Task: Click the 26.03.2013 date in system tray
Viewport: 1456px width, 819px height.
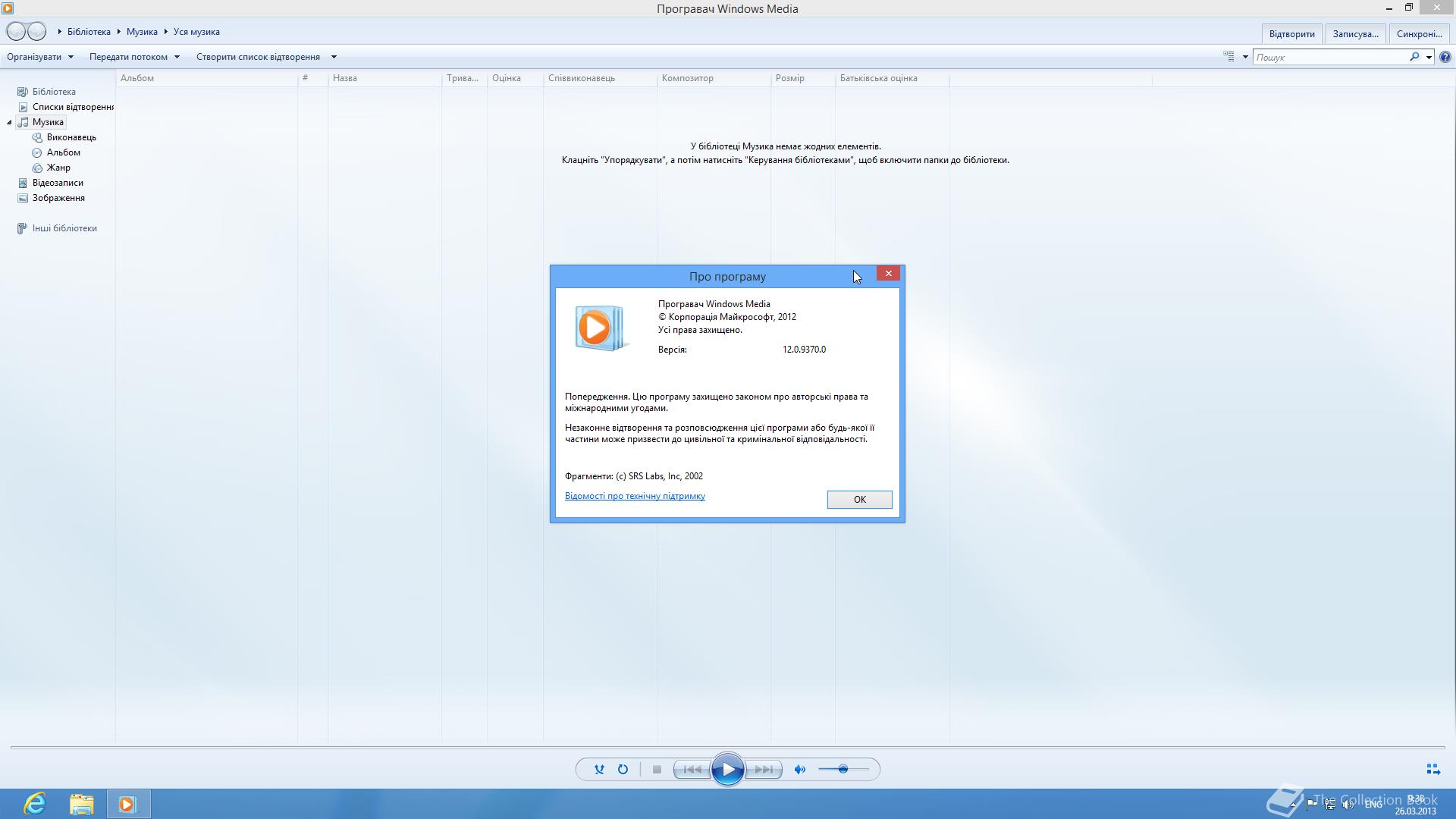Action: pos(1415,811)
